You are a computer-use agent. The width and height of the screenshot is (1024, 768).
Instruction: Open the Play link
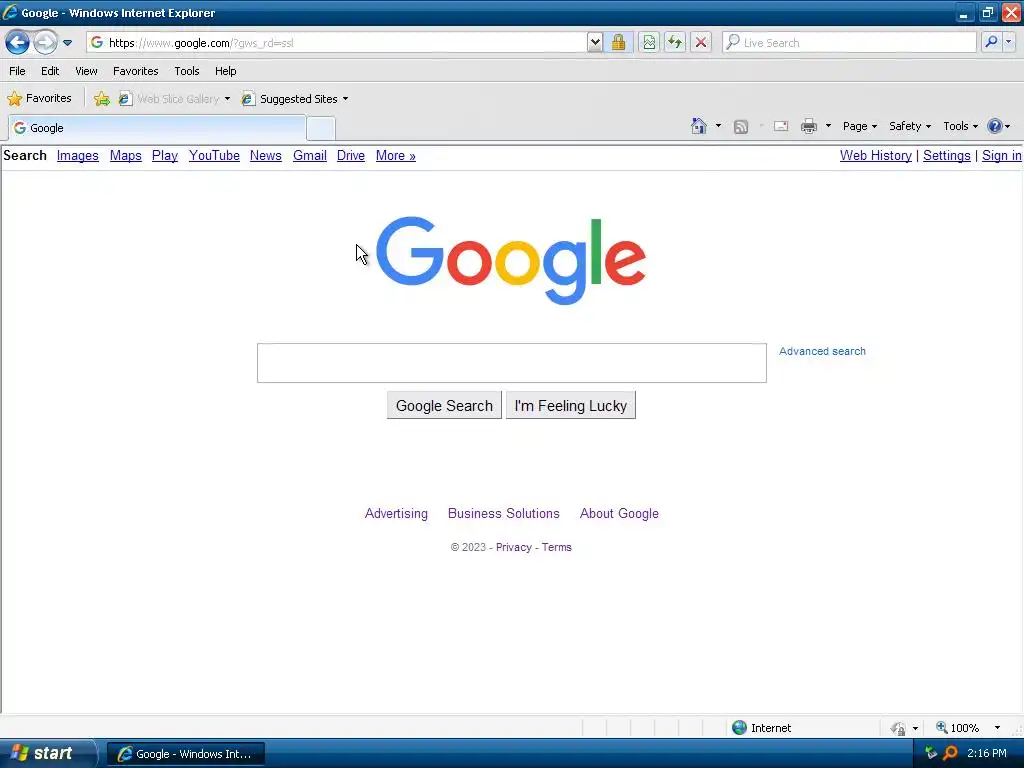[165, 155]
